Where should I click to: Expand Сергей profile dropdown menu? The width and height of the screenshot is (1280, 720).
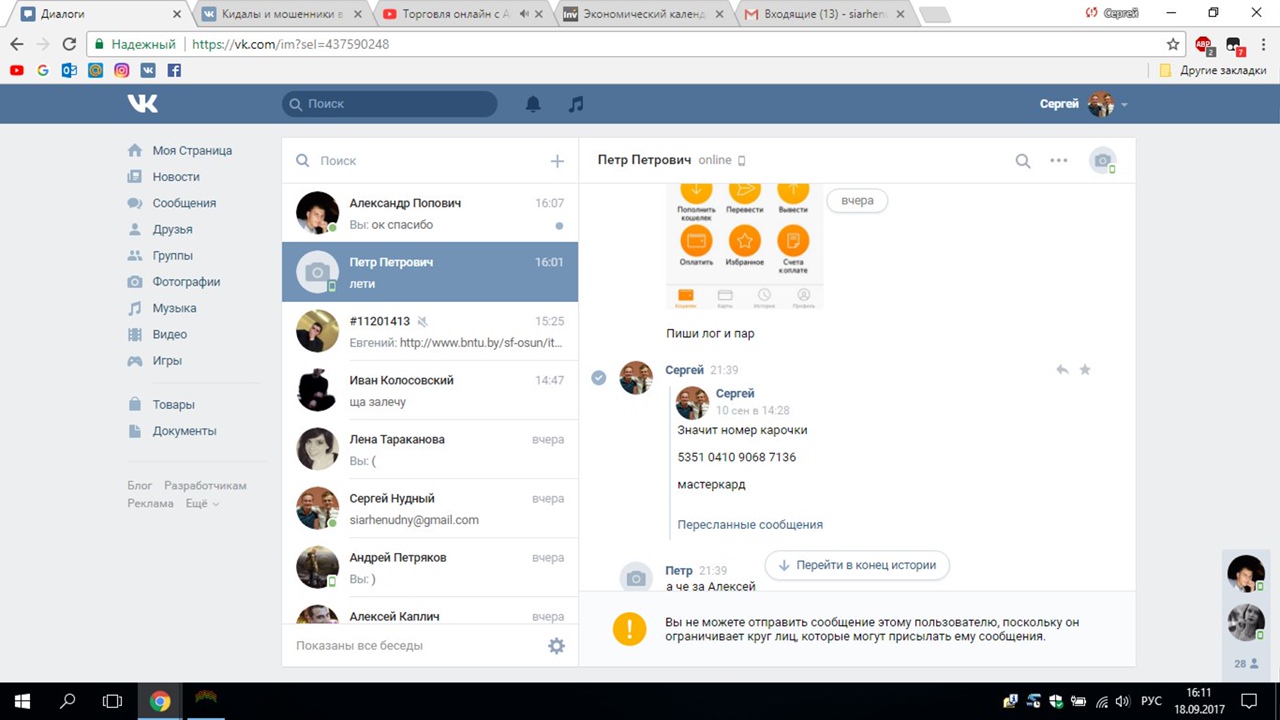(1124, 105)
